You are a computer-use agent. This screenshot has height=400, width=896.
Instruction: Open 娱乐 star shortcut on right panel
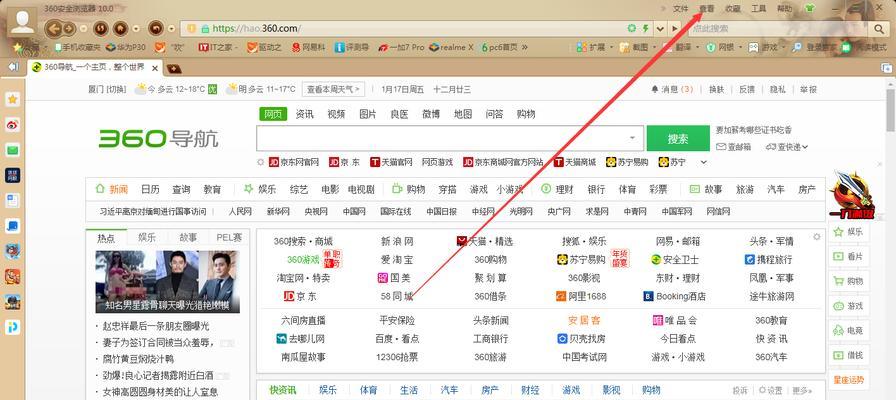849,232
